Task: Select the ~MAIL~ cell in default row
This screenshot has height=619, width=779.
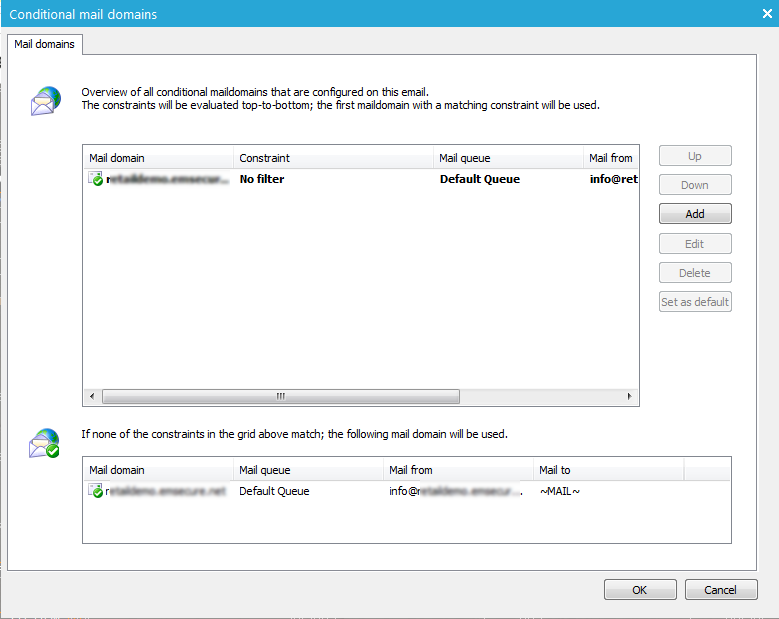Action: (x=560, y=491)
